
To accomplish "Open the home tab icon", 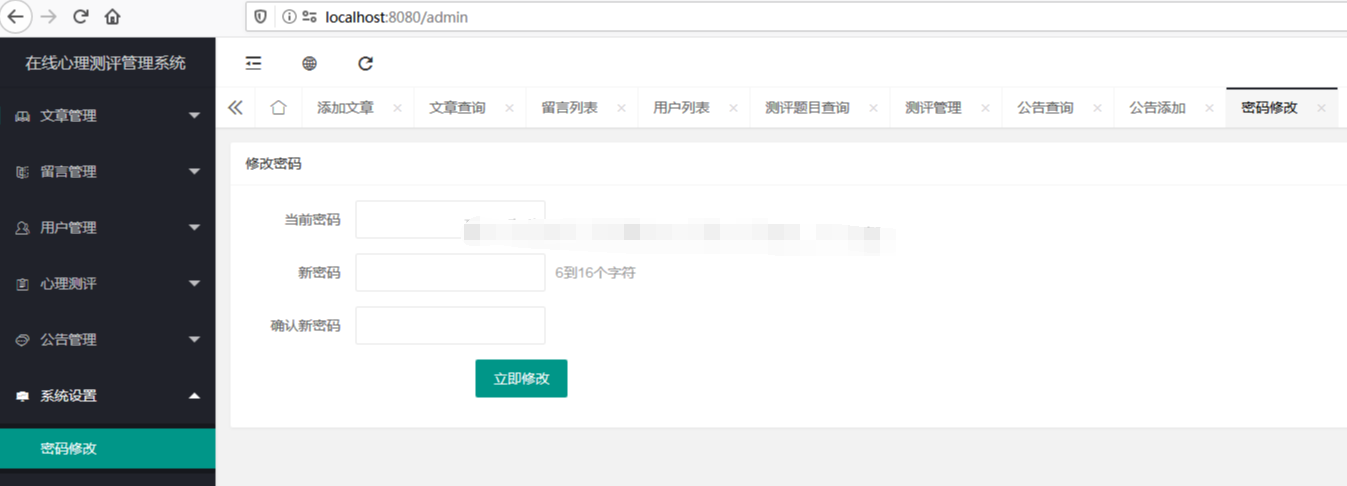I will click(279, 108).
